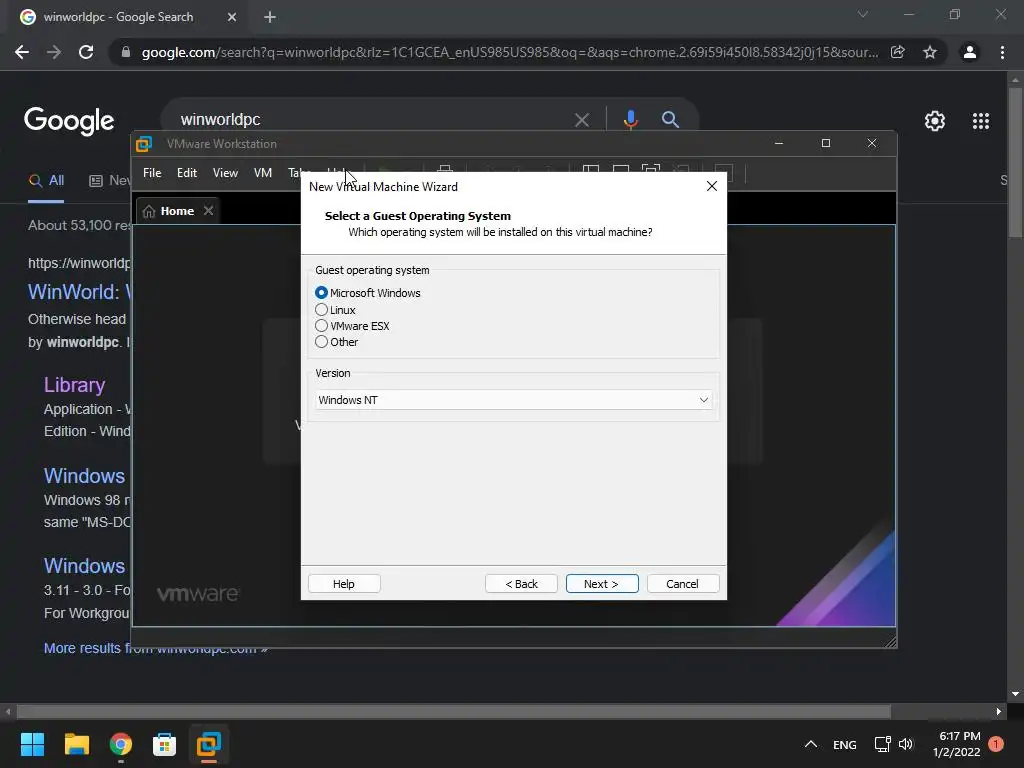
Task: Close the New Virtual Machine Wizard dialog
Action: (712, 186)
